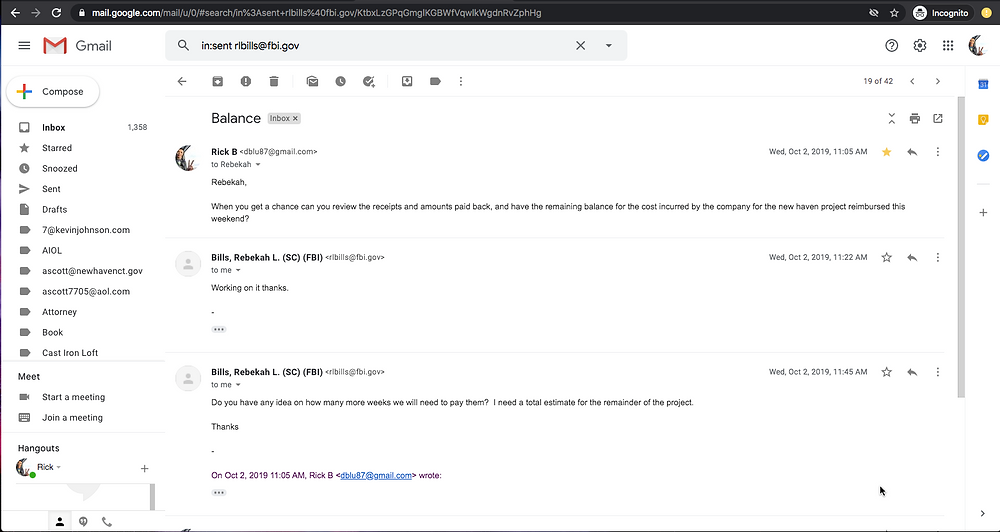The width and height of the screenshot is (1000, 532).
Task: Collapse all messages in thread
Action: 892,119
